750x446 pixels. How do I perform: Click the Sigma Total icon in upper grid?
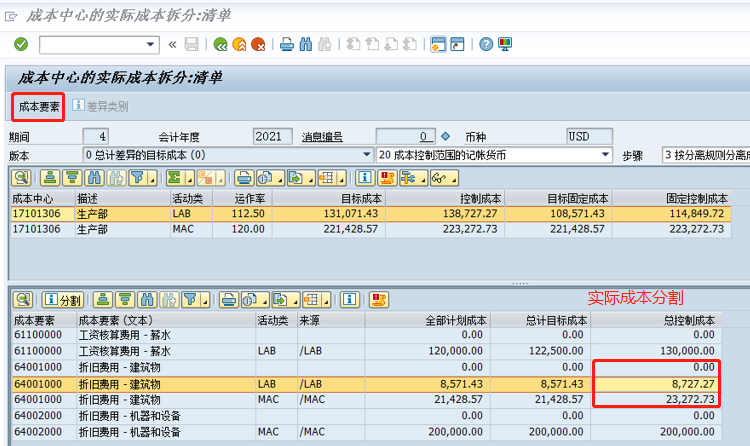[175, 178]
